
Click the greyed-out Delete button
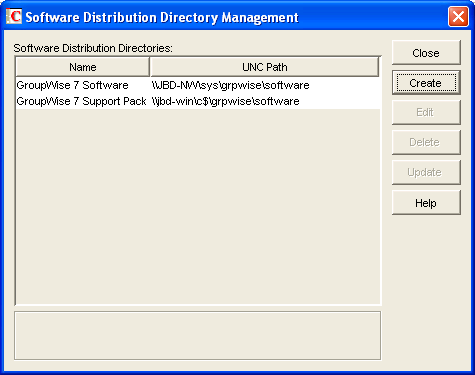click(x=426, y=142)
